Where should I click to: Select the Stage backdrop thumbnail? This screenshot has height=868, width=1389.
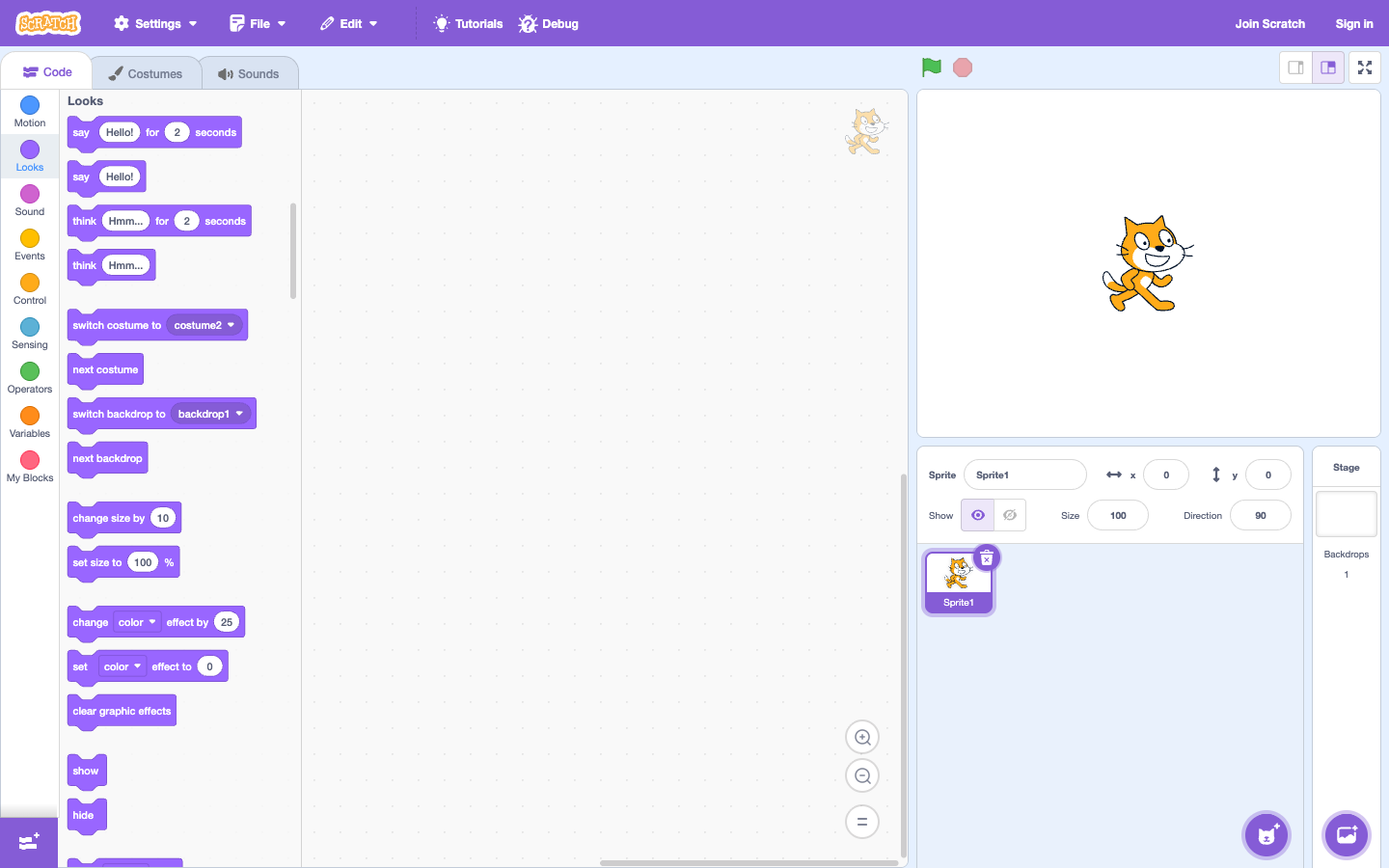[x=1347, y=514]
